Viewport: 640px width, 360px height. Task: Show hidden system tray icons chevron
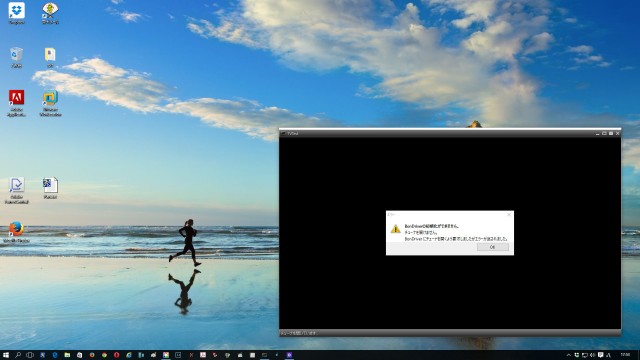[569, 355]
